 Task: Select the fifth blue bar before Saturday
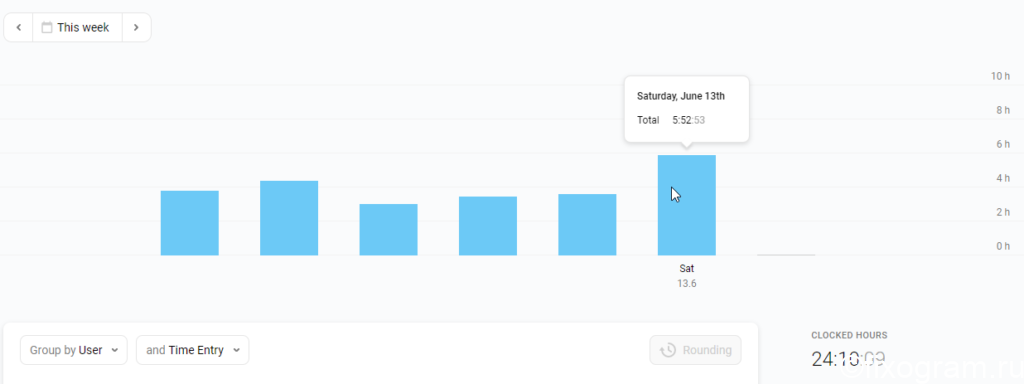[587, 225]
